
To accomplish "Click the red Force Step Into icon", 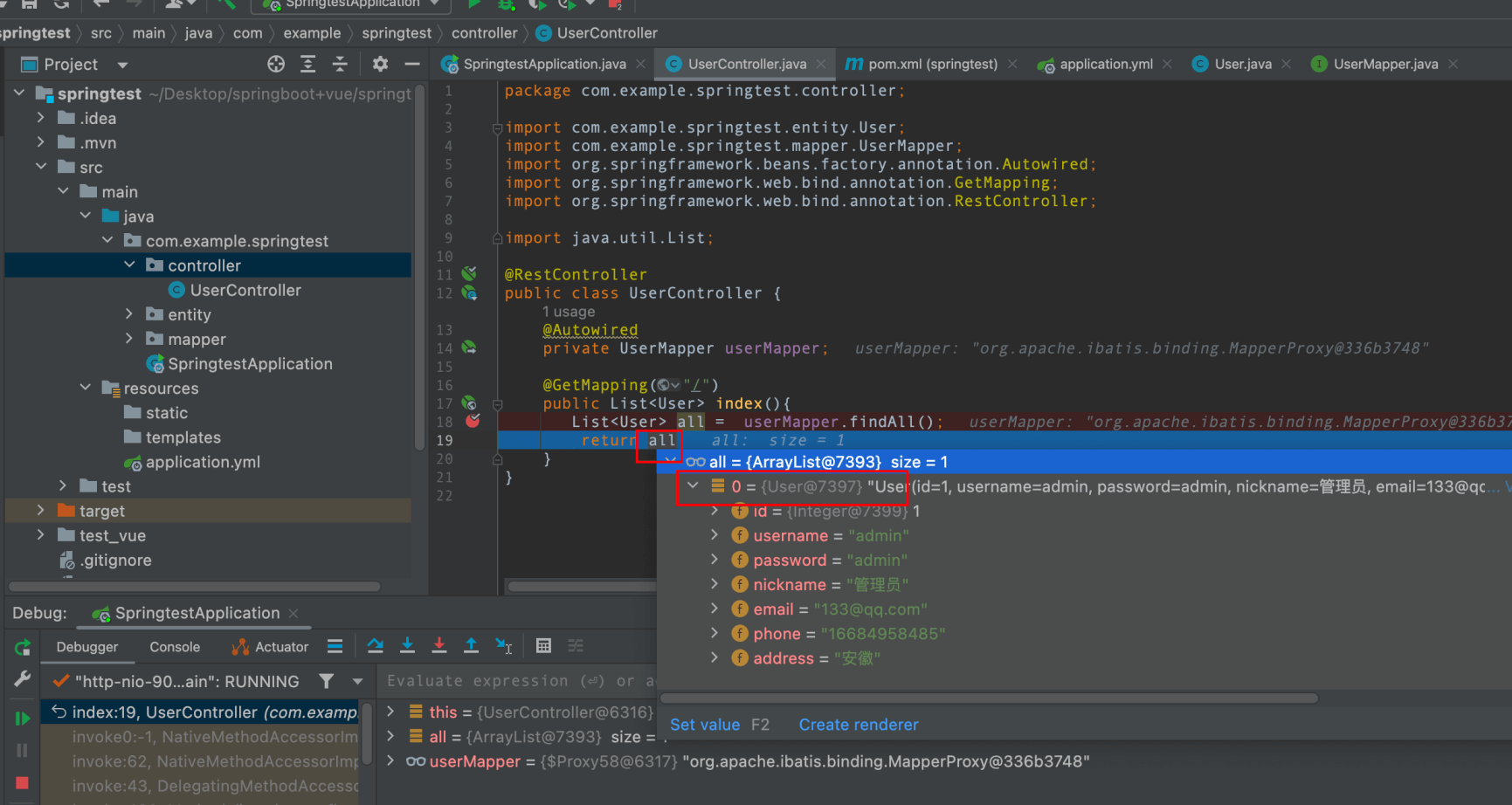I will point(439,646).
